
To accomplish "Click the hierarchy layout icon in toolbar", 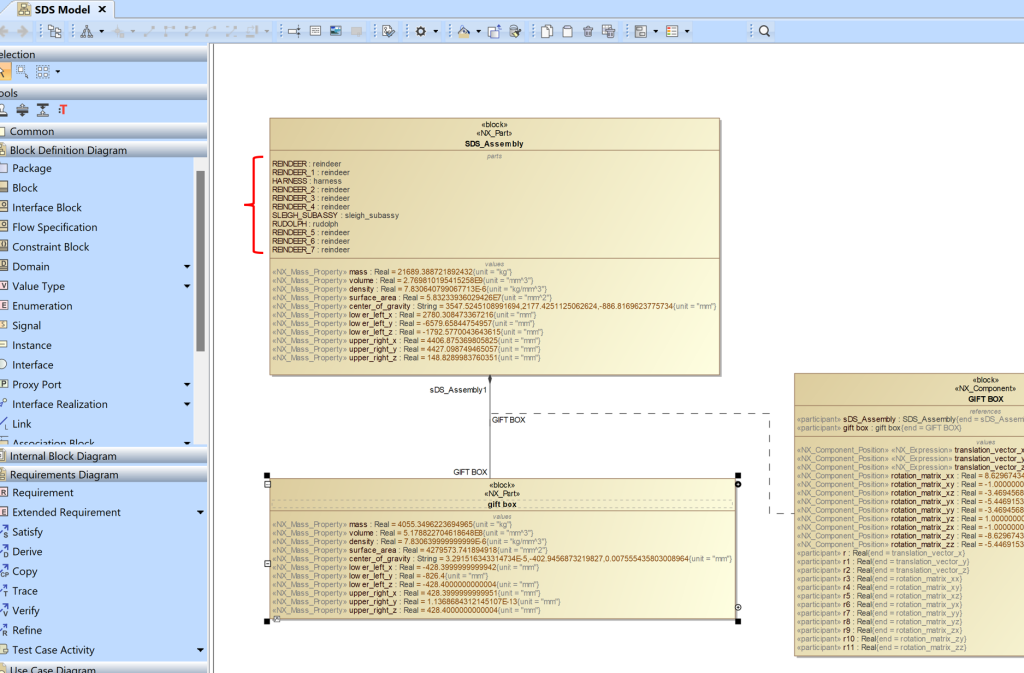I will click(86, 31).
